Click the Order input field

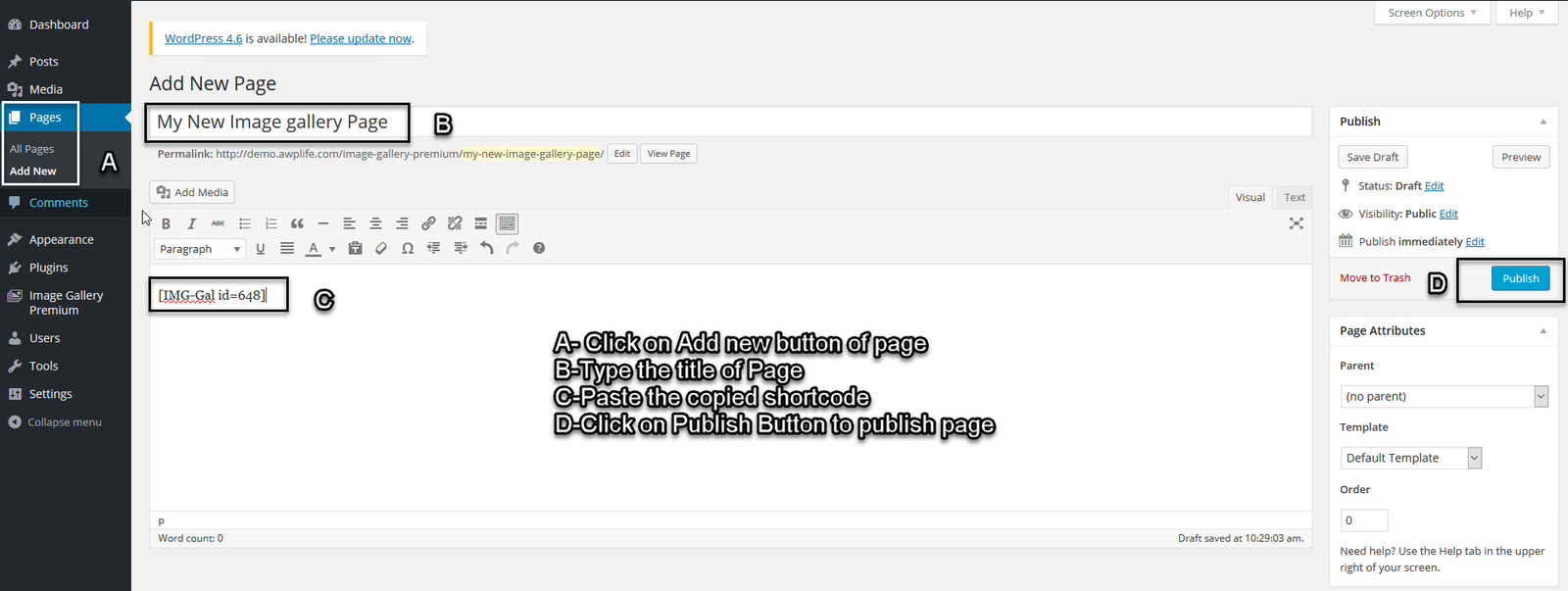point(1363,520)
